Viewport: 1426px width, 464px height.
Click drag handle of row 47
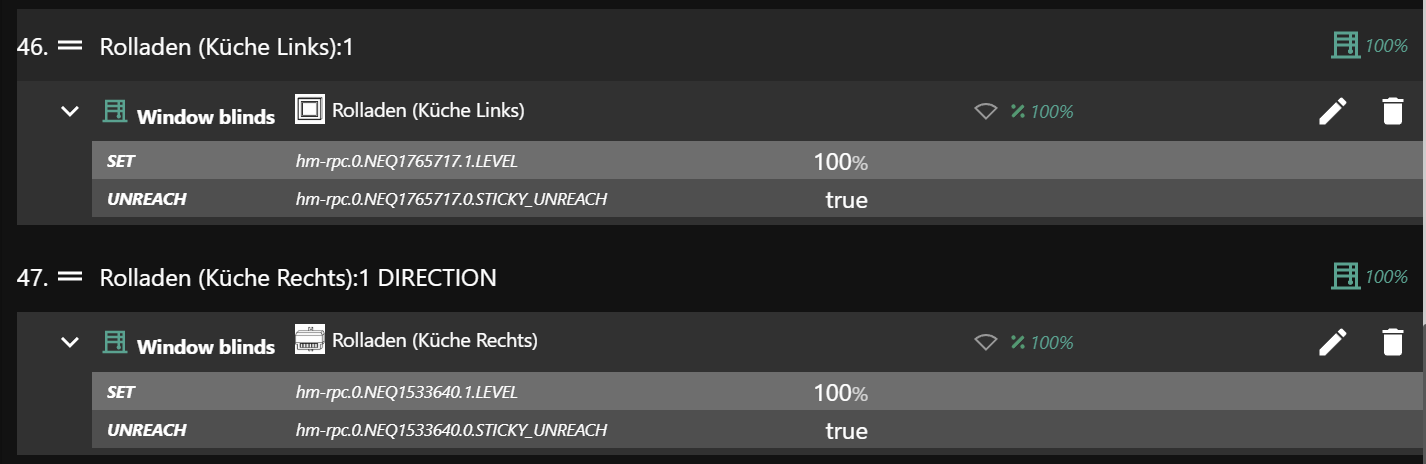(70, 277)
